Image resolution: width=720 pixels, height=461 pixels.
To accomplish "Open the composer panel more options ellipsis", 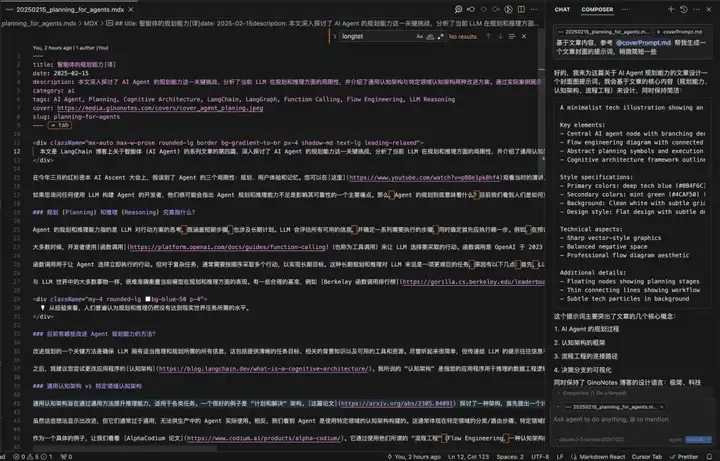I will (696, 9).
